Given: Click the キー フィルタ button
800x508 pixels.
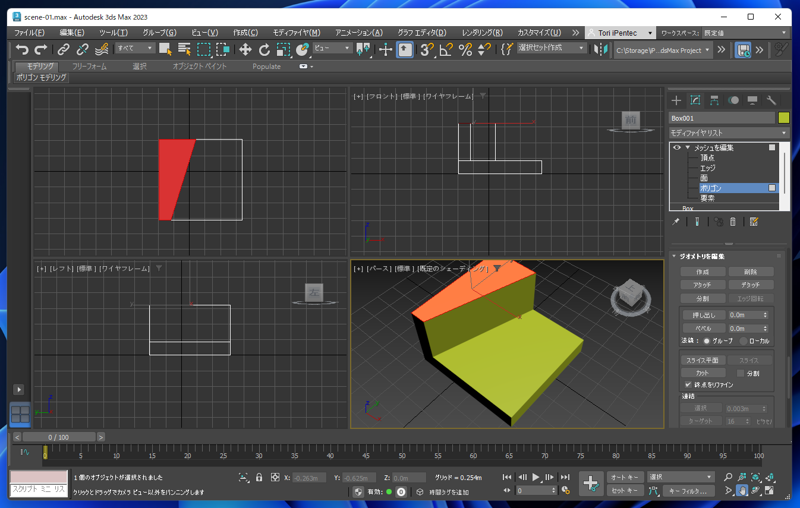Looking at the screenshot, I should [687, 491].
